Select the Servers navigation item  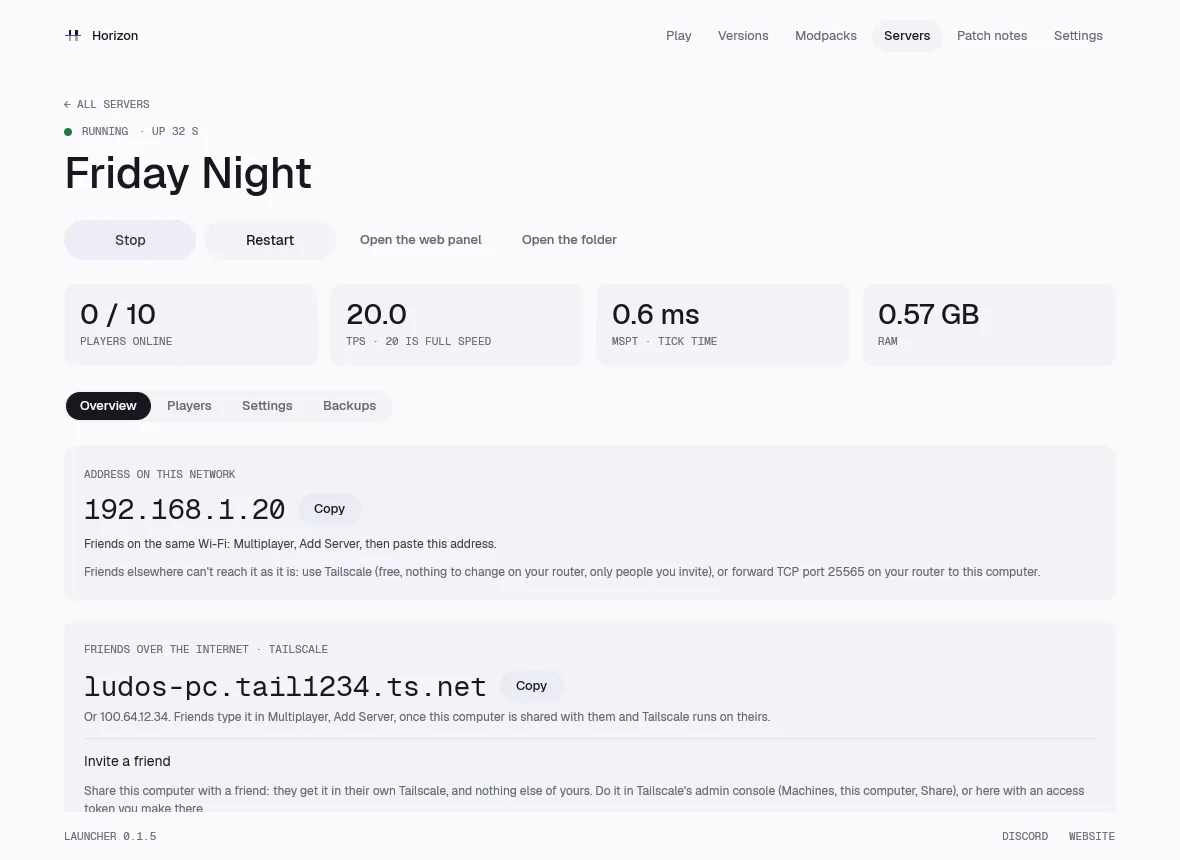pos(907,35)
